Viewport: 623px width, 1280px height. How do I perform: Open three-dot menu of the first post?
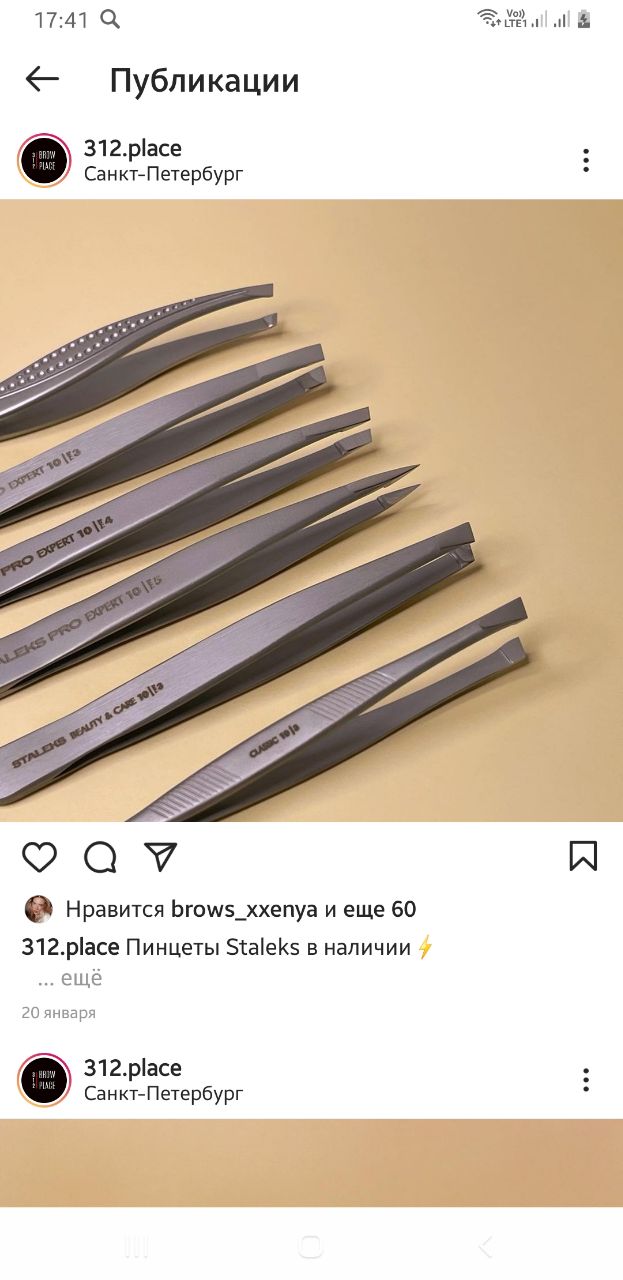click(x=586, y=160)
